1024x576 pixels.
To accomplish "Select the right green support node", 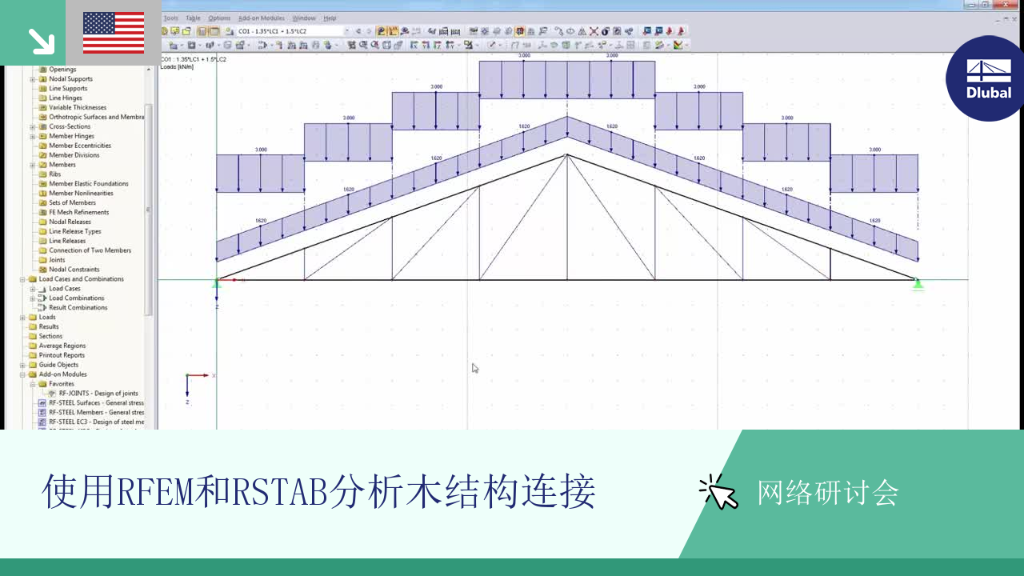I will pyautogui.click(x=918, y=283).
